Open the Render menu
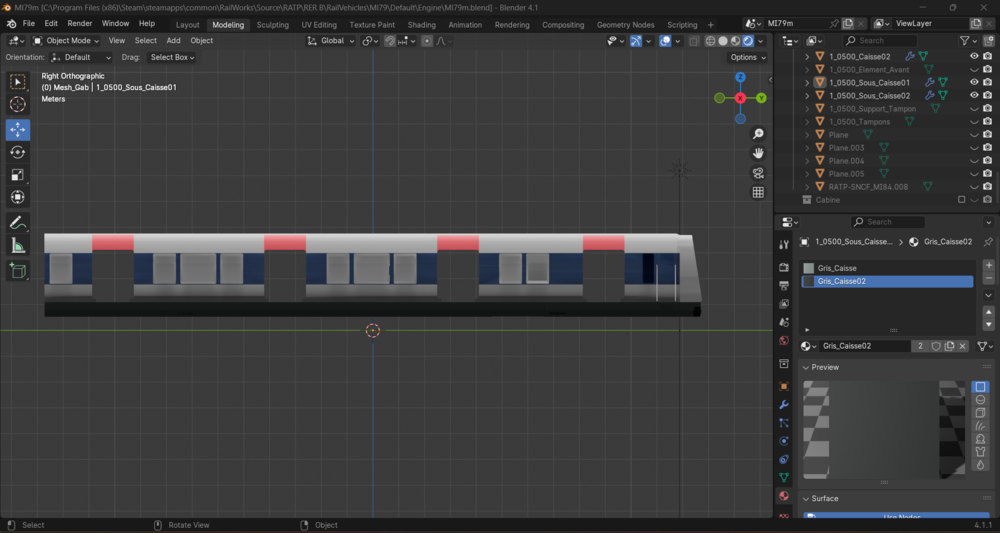Viewport: 1000px width, 533px height. [80, 23]
